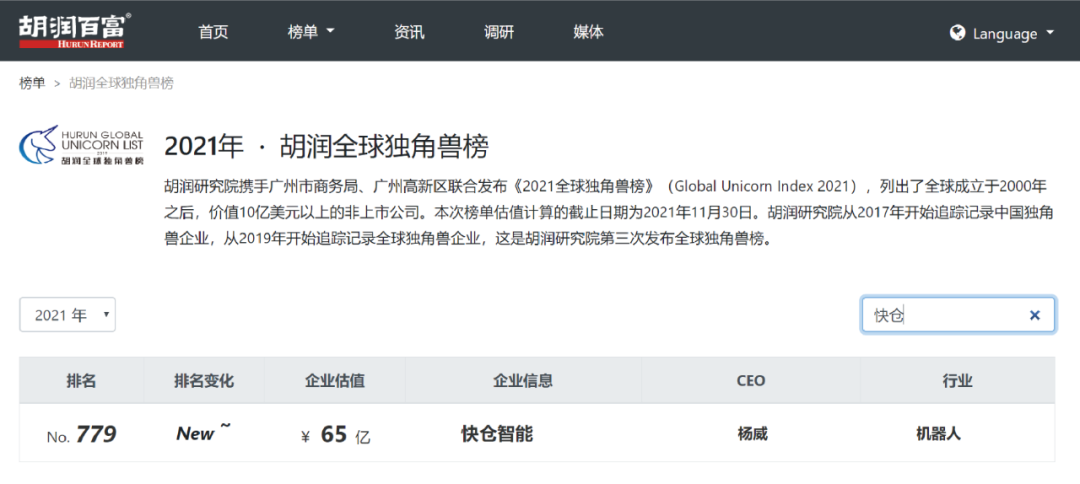Open the 2021 年 year selector
Viewport: 1080px width, 484px height.
(x=68, y=315)
